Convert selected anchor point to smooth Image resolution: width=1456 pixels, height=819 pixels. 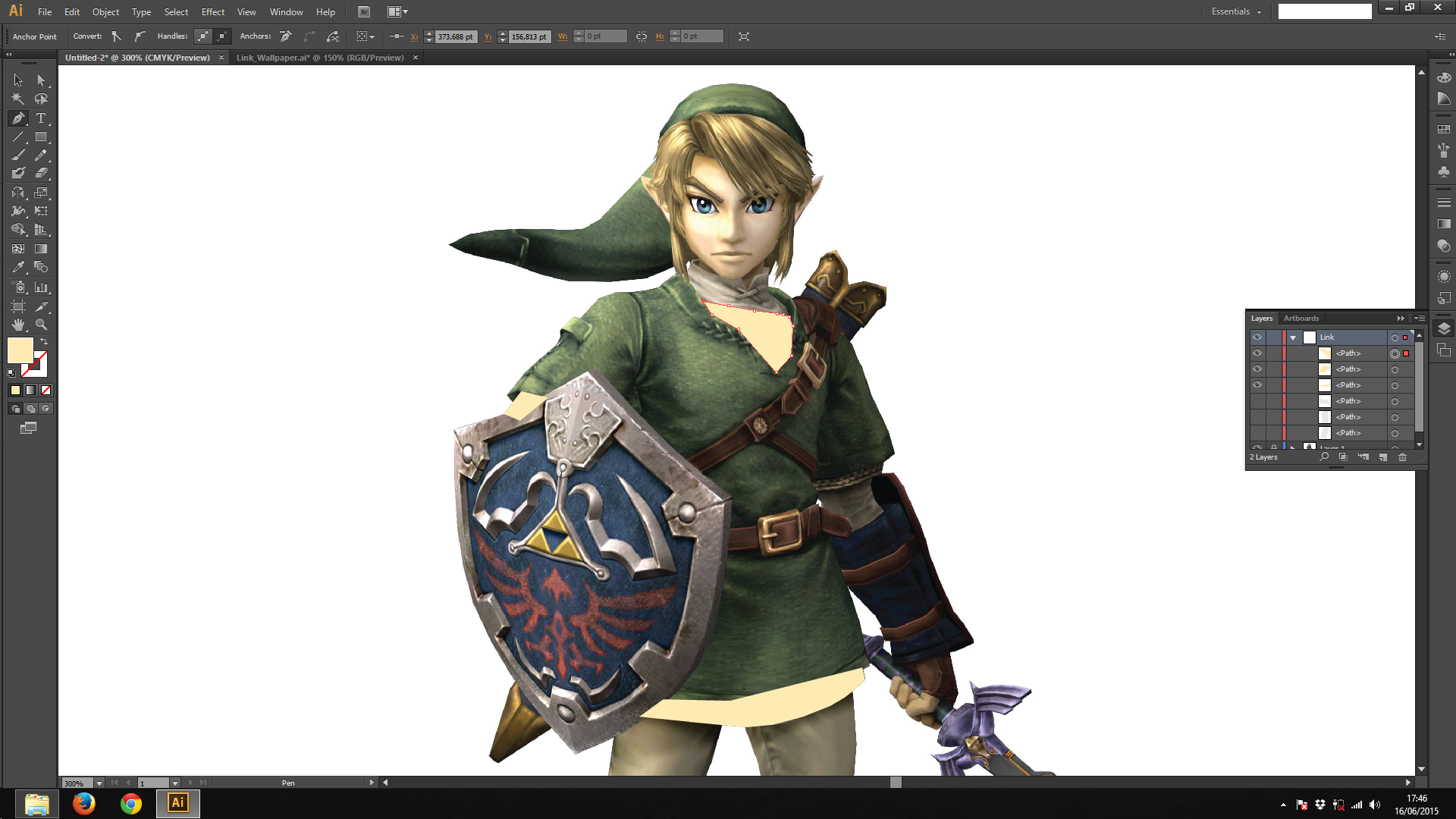click(140, 36)
